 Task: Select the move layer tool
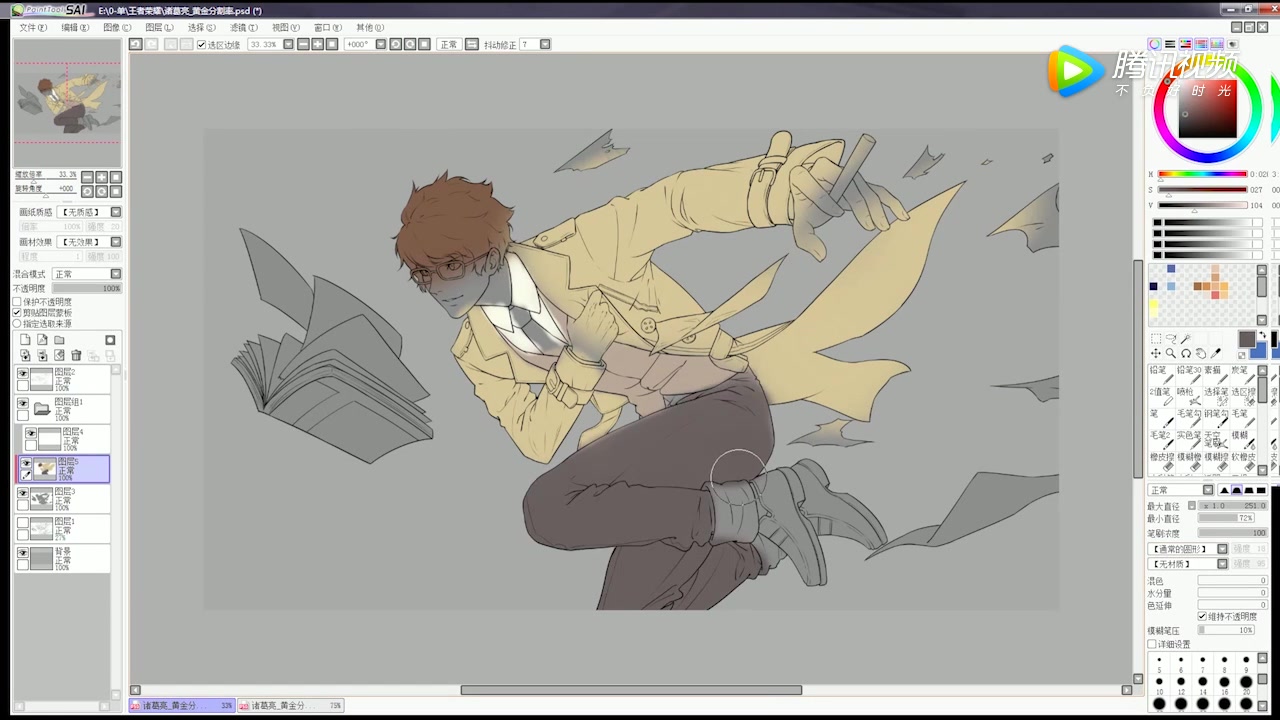pos(1155,354)
